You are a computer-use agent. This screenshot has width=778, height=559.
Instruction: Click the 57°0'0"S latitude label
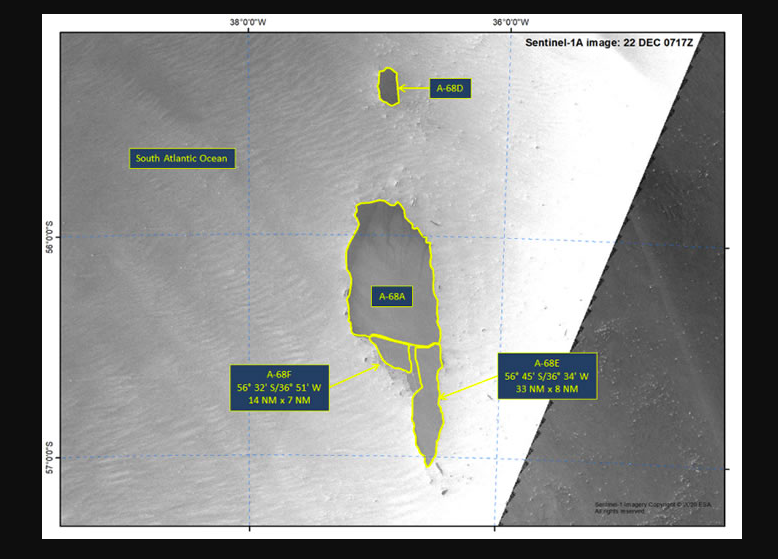50,458
